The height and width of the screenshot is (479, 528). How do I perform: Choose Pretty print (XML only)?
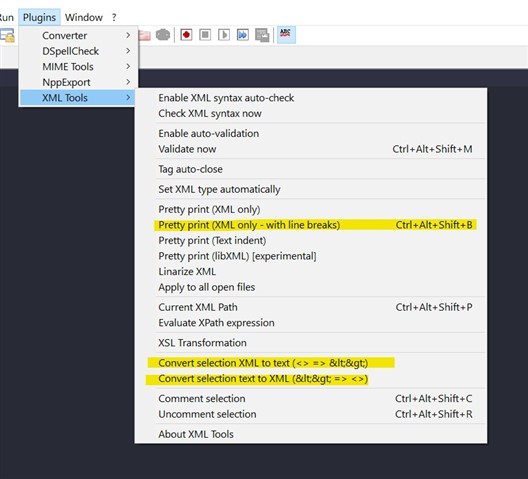coord(310,209)
